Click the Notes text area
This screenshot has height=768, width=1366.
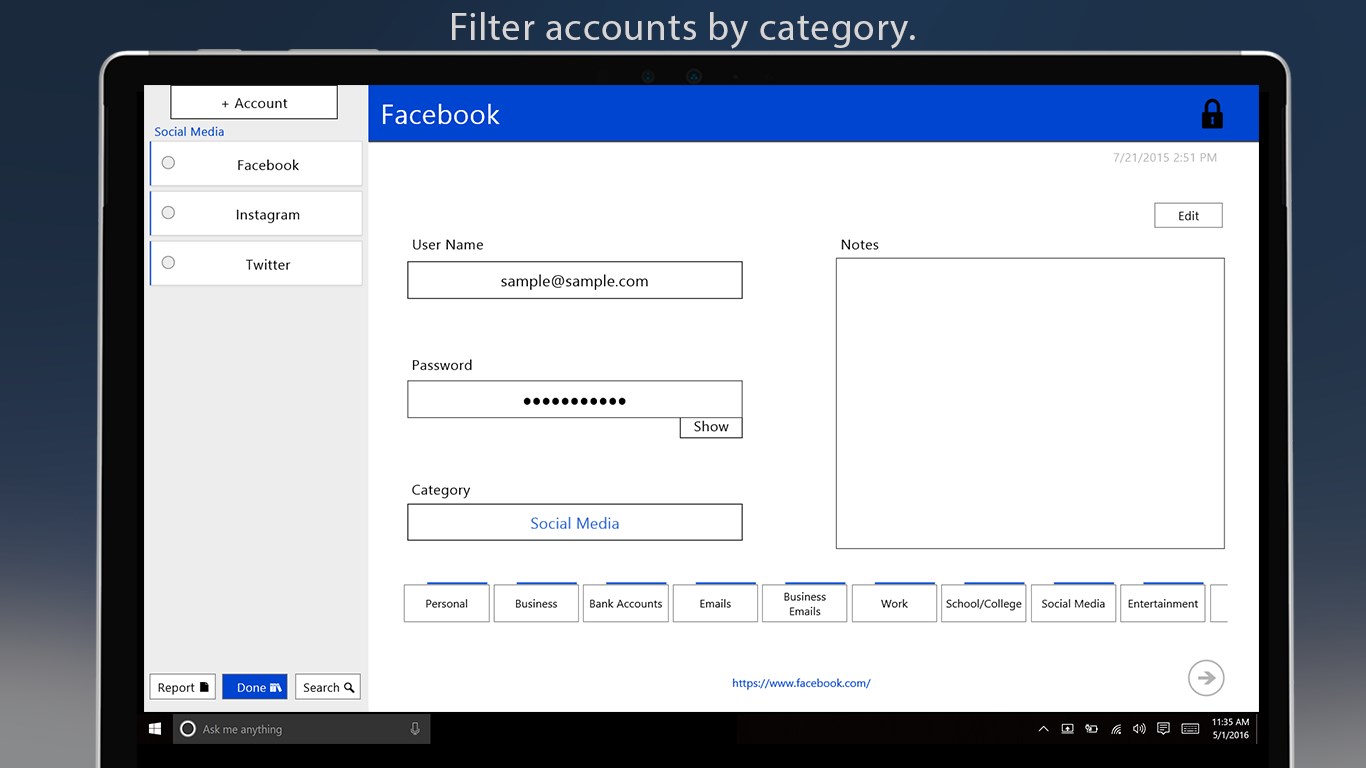coord(1030,403)
